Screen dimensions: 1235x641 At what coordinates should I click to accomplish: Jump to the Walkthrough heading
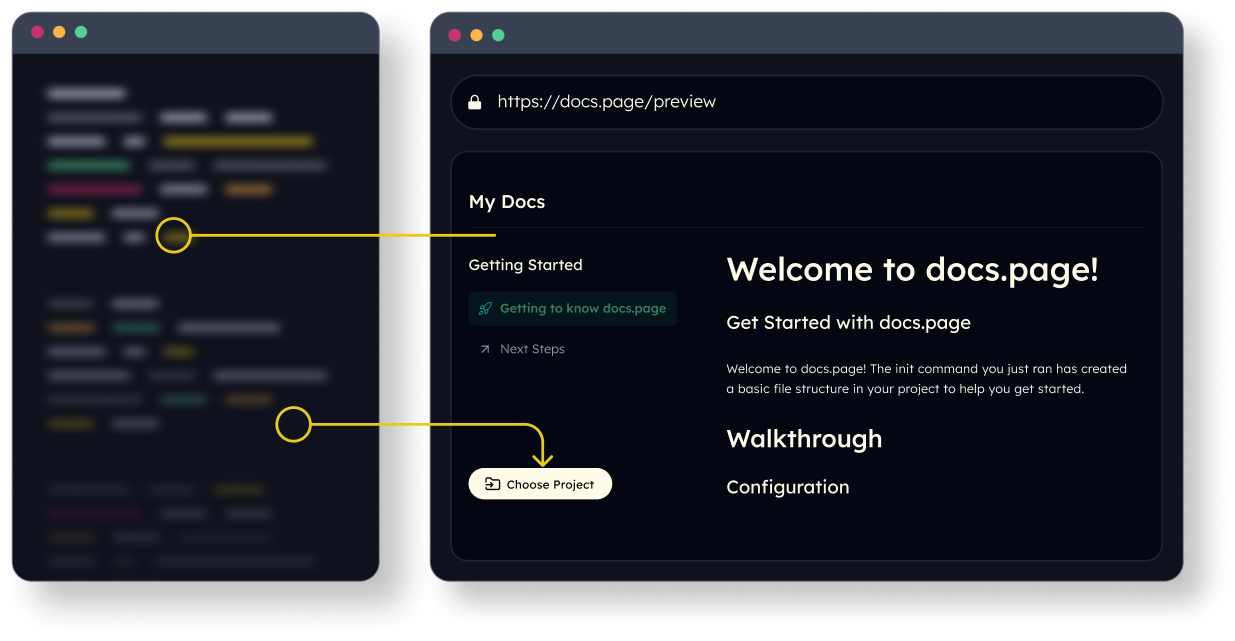[x=804, y=439]
